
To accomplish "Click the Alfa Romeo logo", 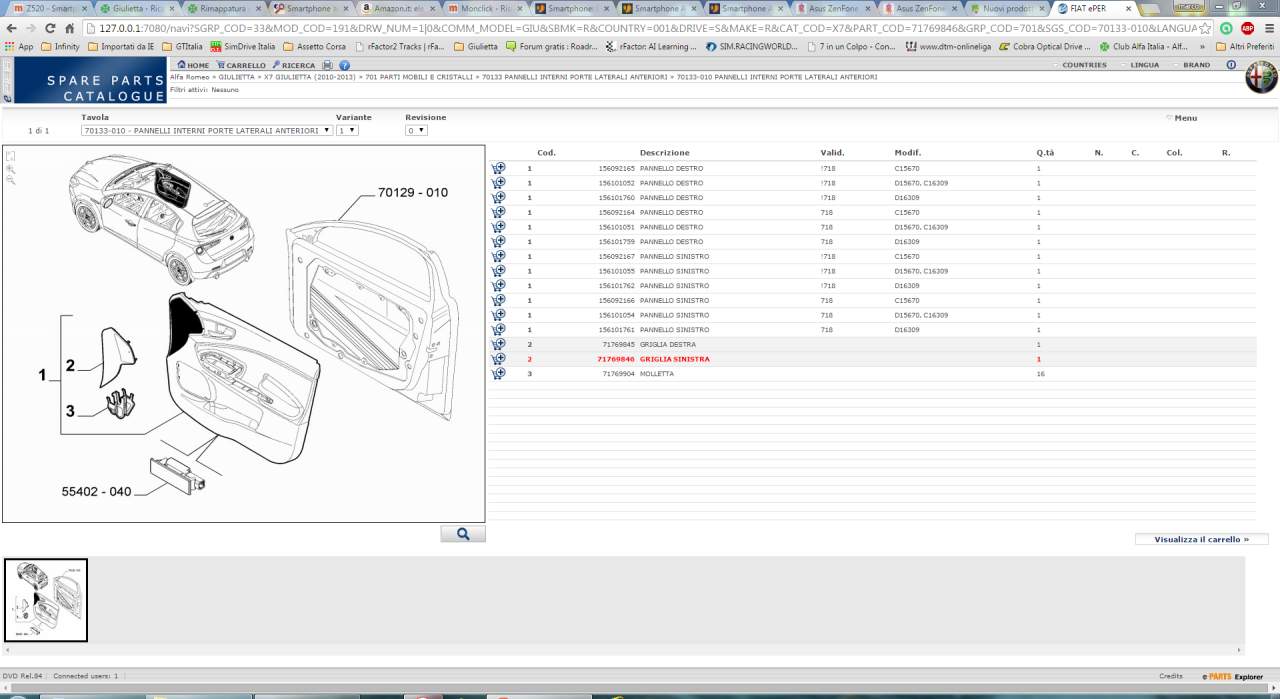I will coord(1261,78).
